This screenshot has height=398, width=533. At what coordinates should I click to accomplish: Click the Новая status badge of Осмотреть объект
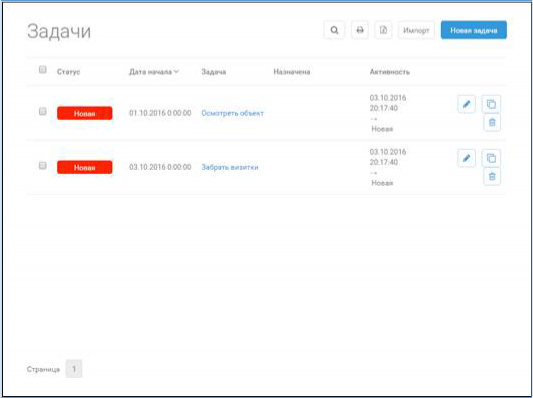85,113
